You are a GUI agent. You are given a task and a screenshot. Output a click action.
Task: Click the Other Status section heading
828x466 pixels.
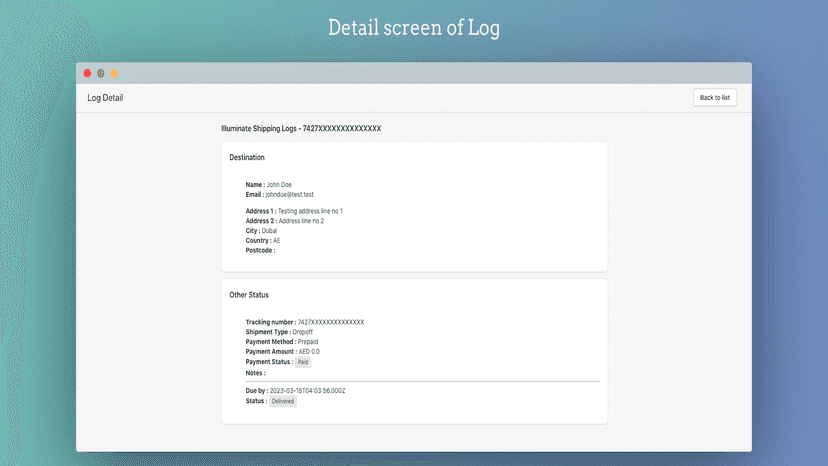tap(249, 295)
